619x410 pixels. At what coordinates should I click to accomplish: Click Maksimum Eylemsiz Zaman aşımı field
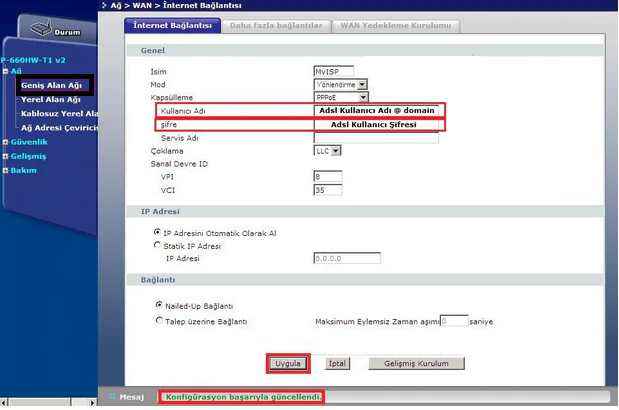tap(454, 321)
